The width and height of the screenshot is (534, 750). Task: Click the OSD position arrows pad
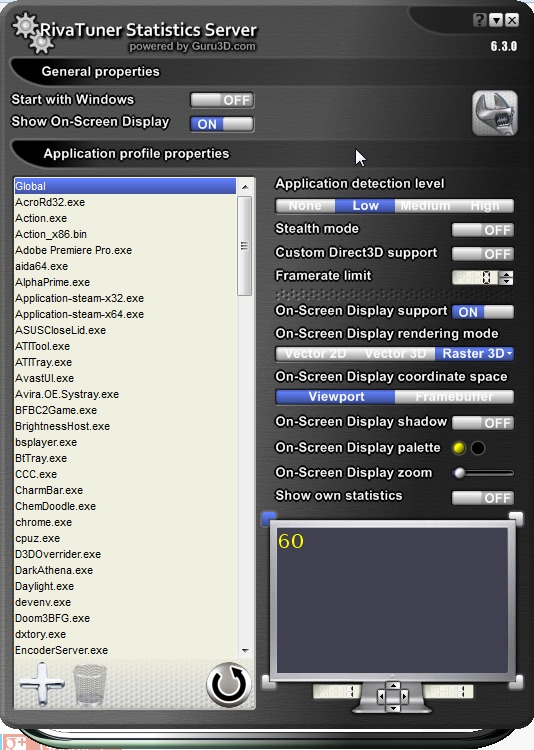point(393,696)
